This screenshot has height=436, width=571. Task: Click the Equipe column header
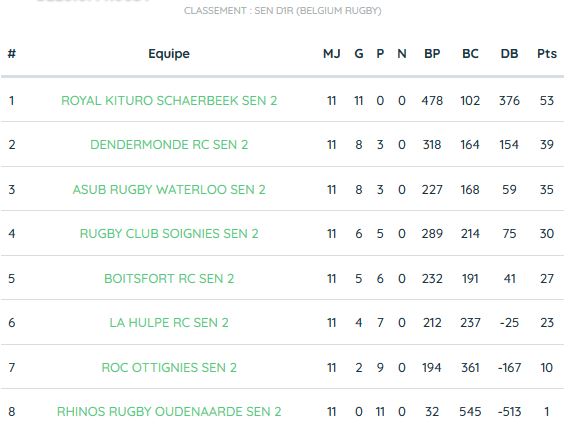coord(169,54)
